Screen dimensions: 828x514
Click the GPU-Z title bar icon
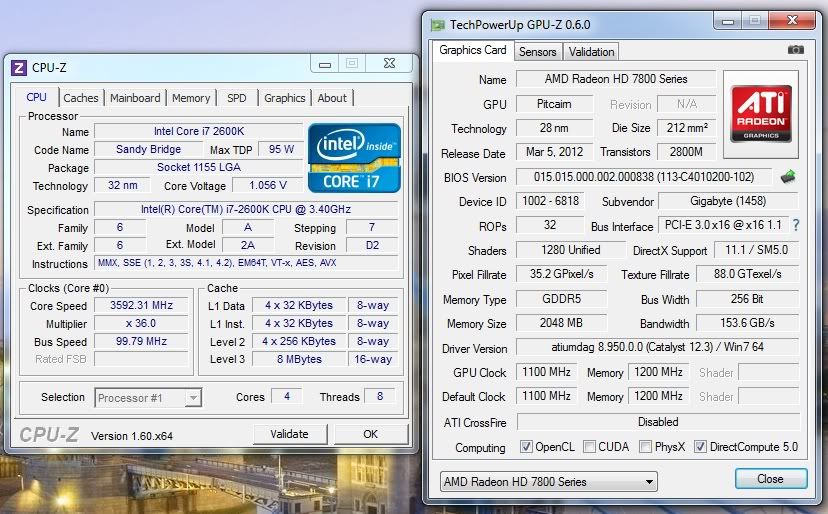click(438, 25)
